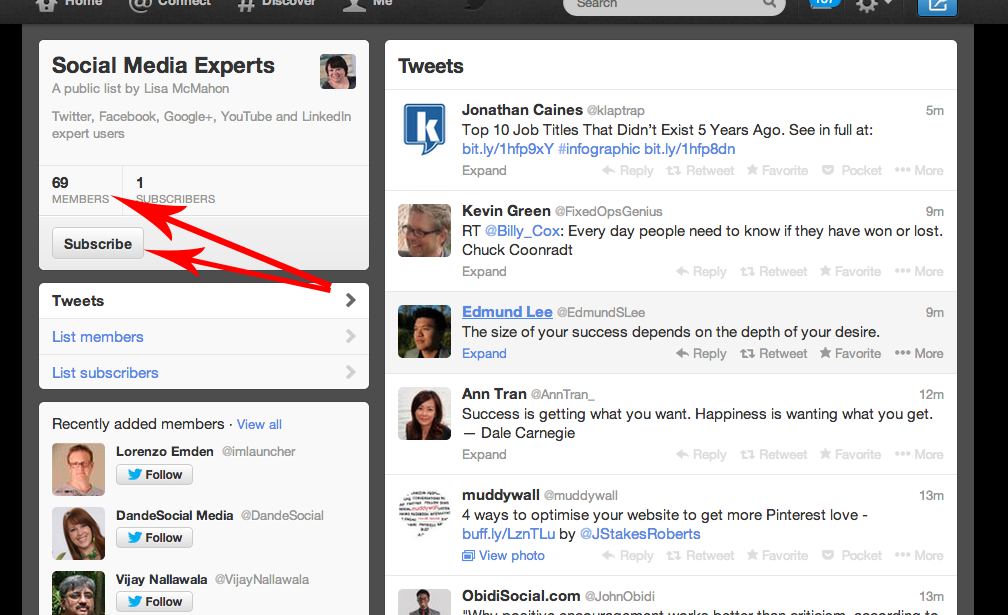This screenshot has height=615, width=1008.
Task: Open More options on Edmund Lee's tweet
Action: click(919, 353)
